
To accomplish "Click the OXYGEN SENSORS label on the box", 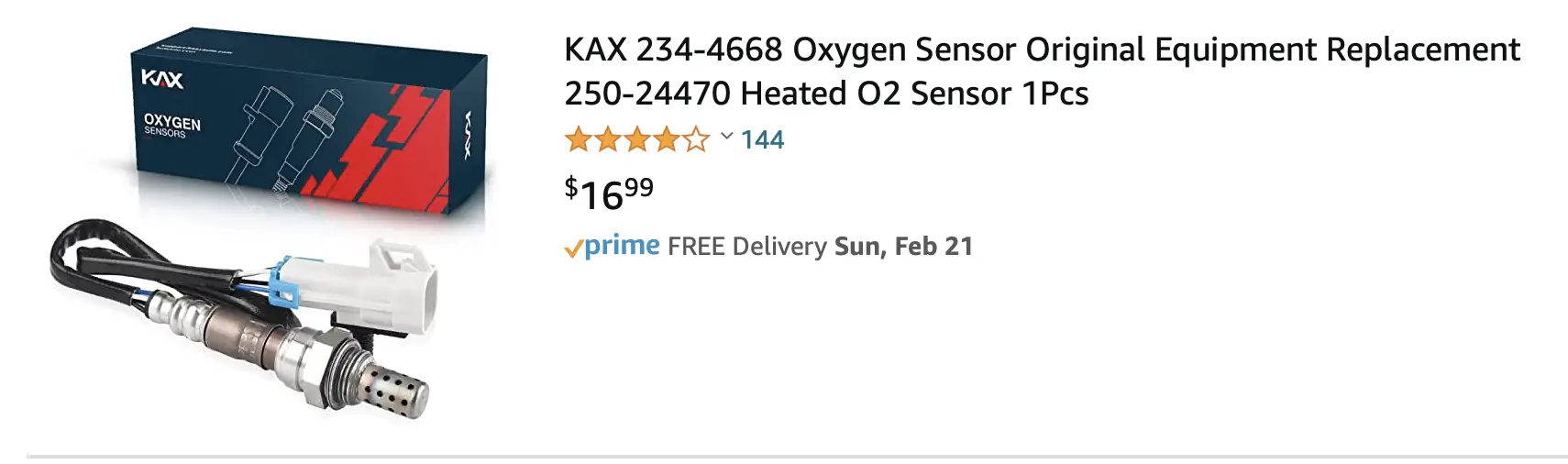I will pos(171,126).
